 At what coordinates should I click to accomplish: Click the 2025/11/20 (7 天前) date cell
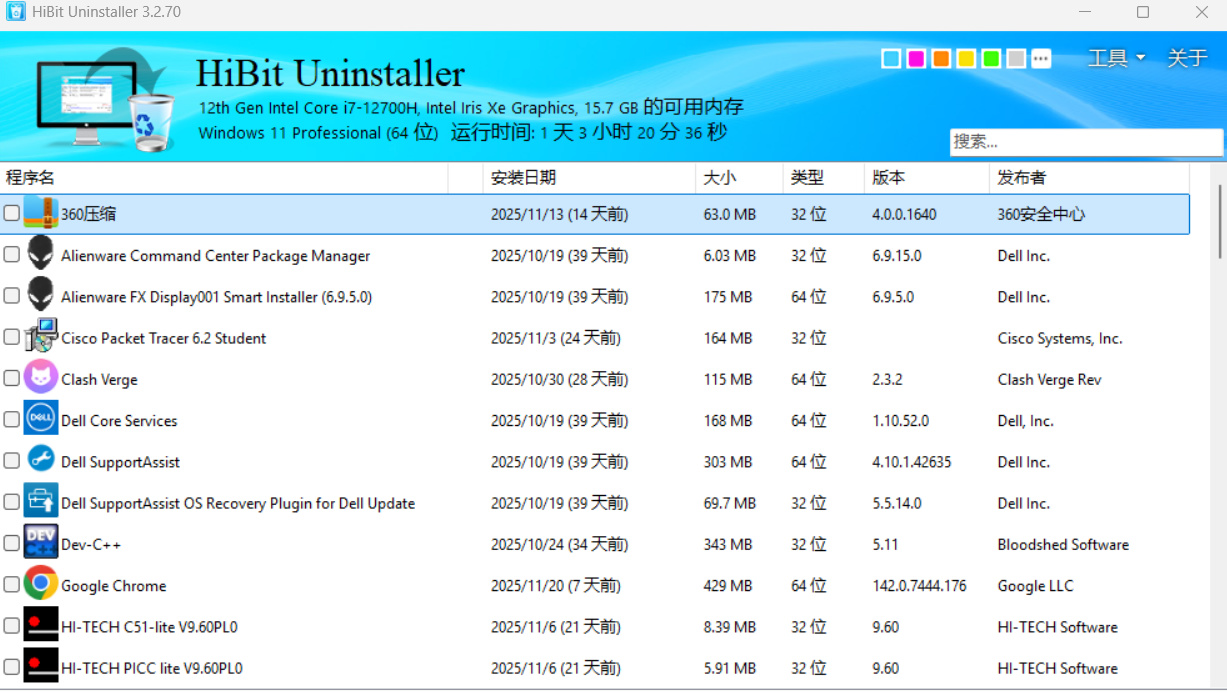click(556, 586)
